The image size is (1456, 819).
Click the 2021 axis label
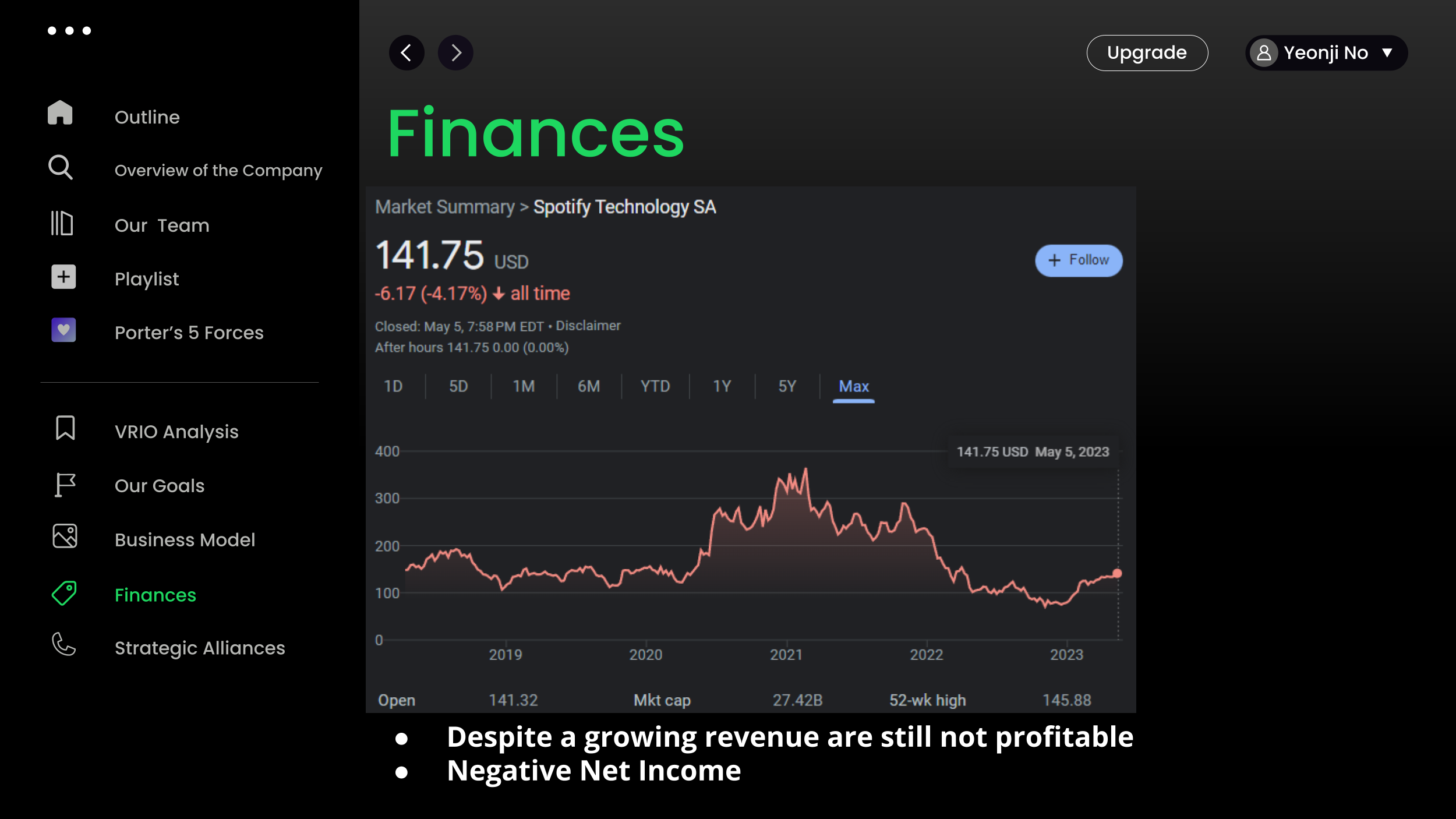click(x=786, y=655)
